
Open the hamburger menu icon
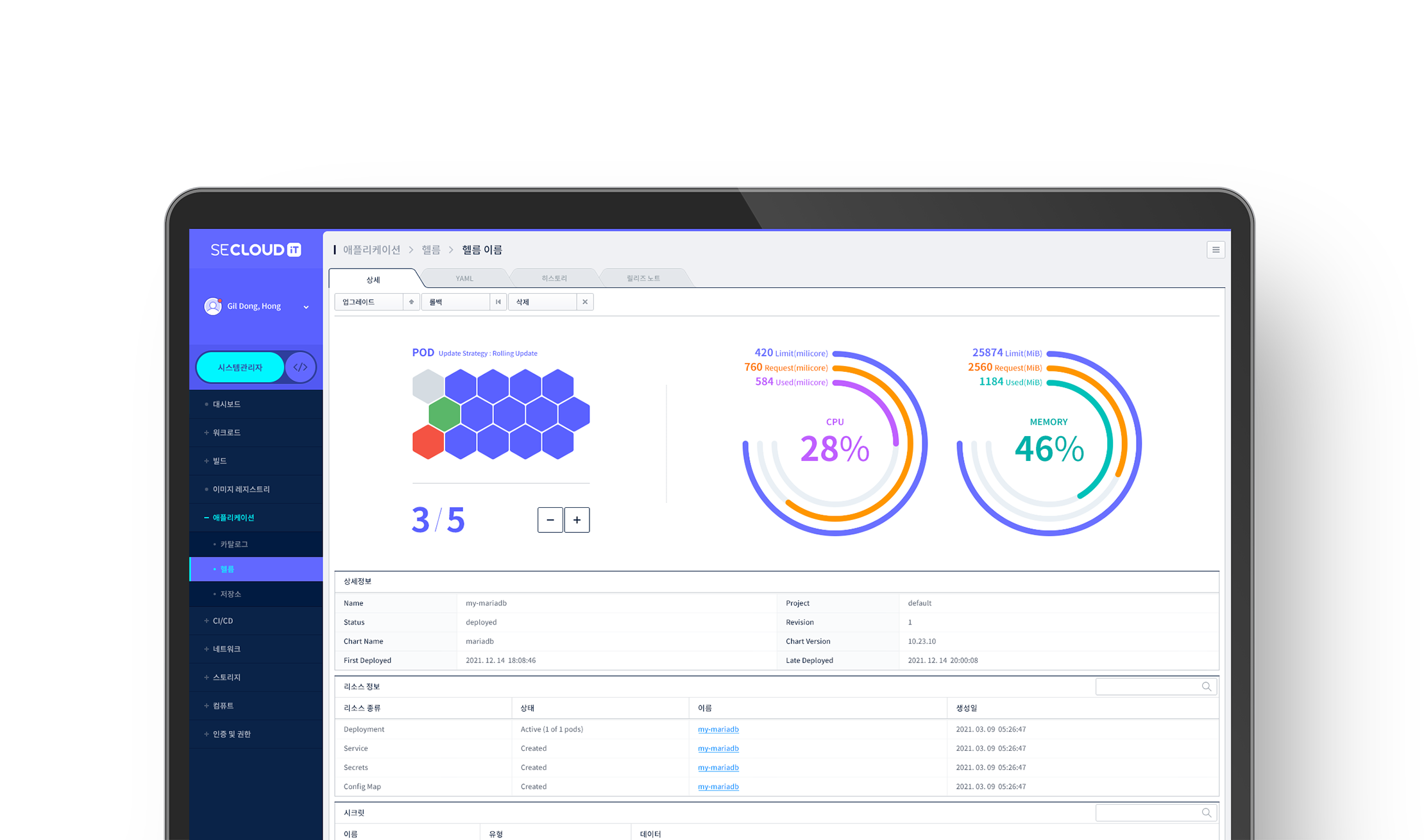tap(1216, 250)
